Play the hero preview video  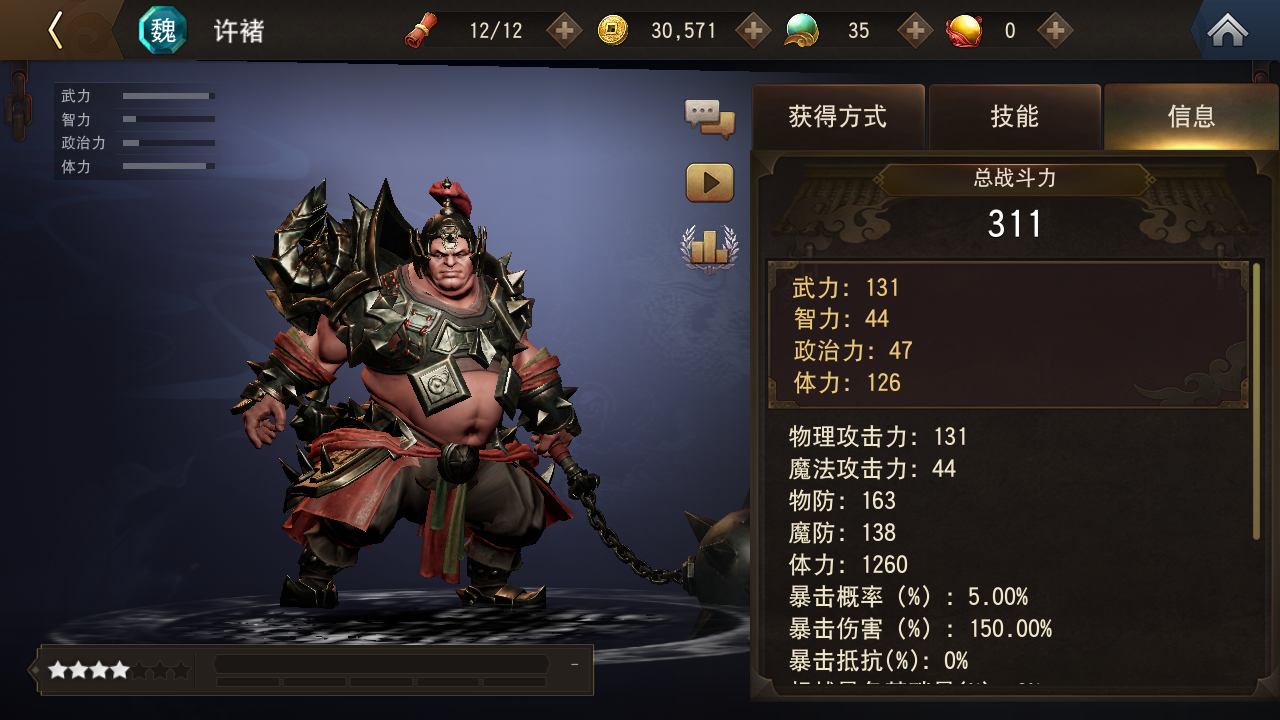point(710,183)
